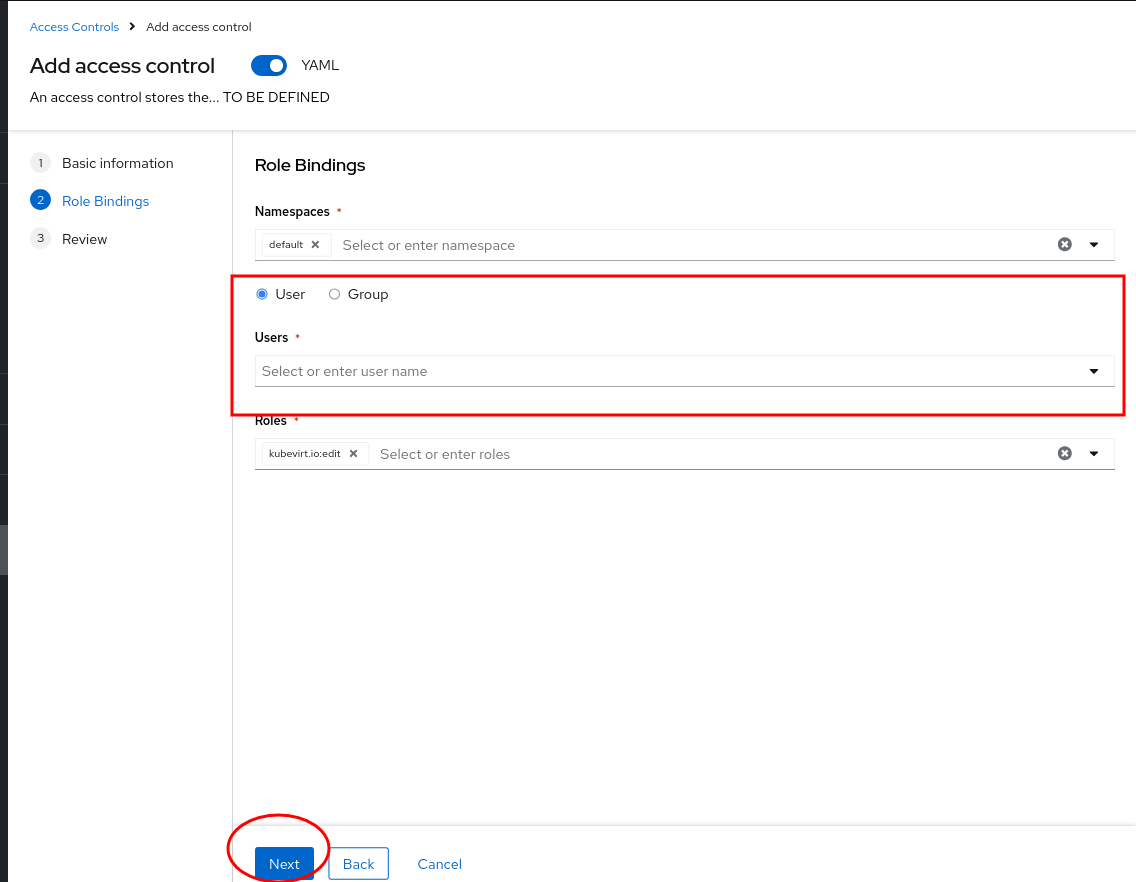Go to Basic information step

pyautogui.click(x=117, y=163)
